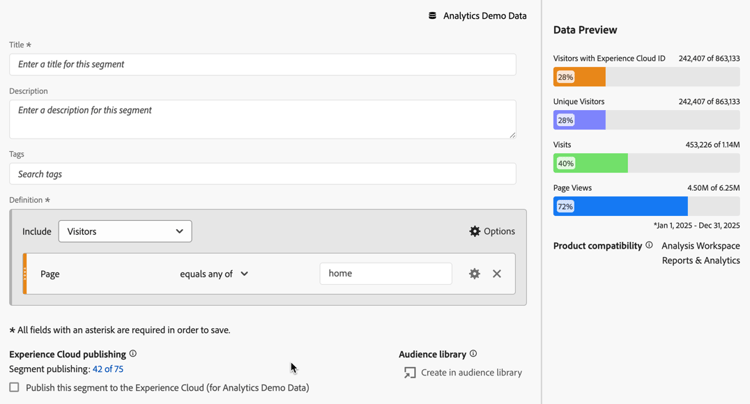
Task: Click the Analytics Demo Data database icon
Action: click(x=432, y=16)
